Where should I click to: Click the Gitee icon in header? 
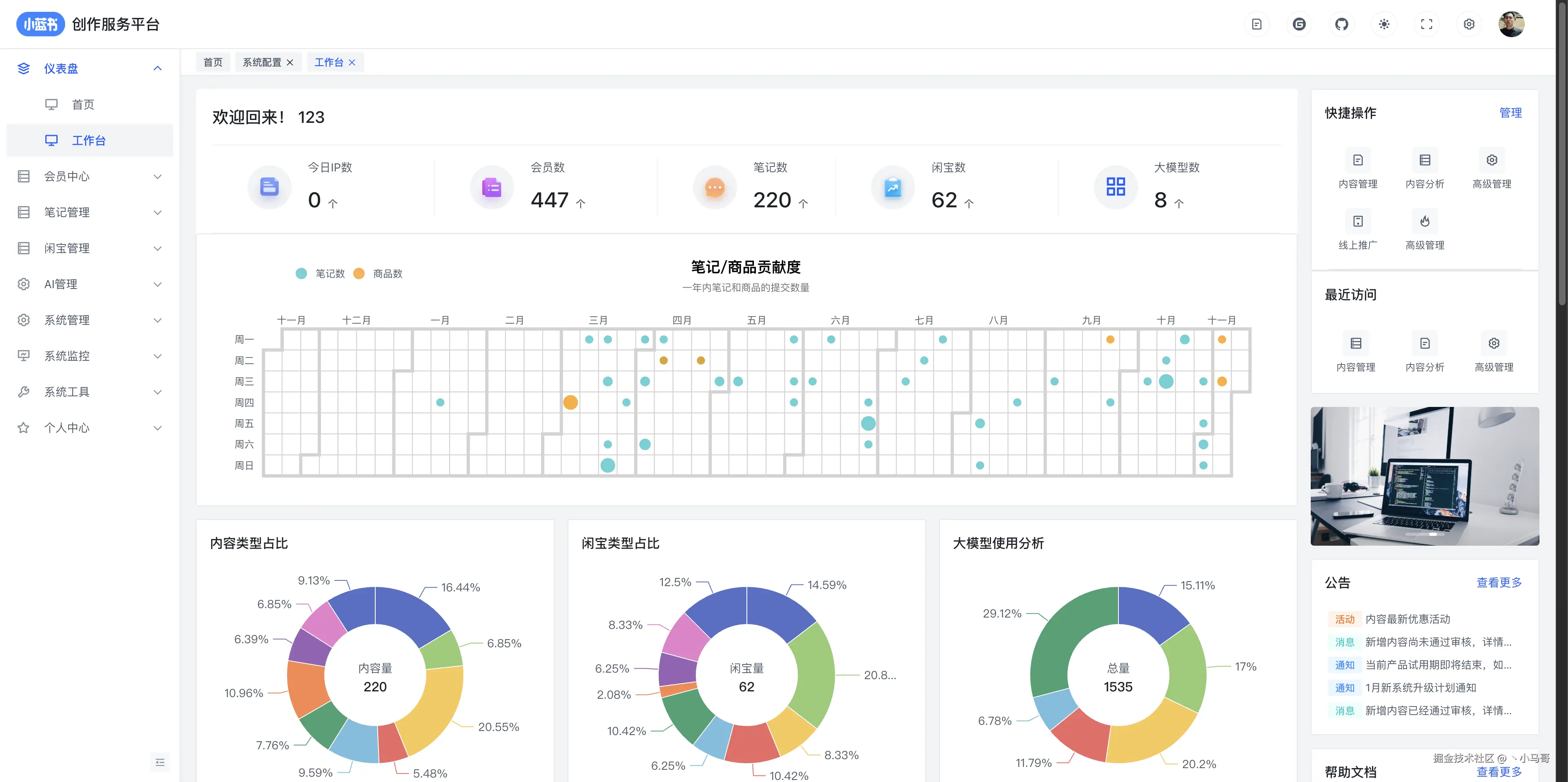(1299, 24)
